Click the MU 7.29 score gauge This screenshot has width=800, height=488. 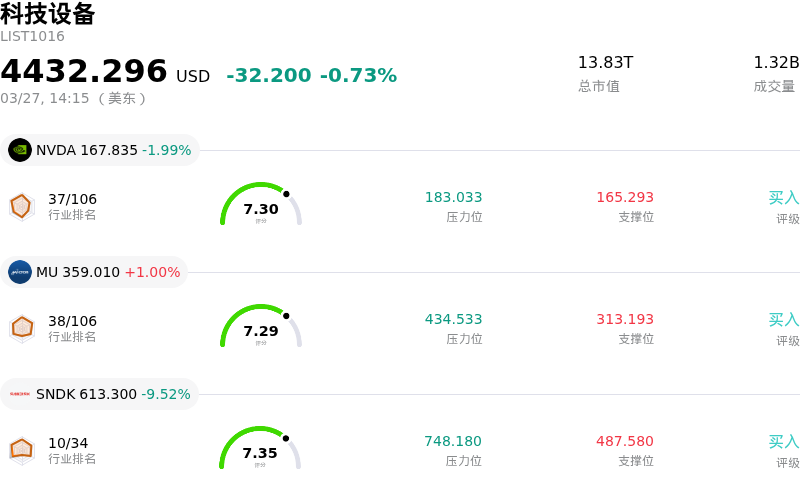tap(261, 328)
